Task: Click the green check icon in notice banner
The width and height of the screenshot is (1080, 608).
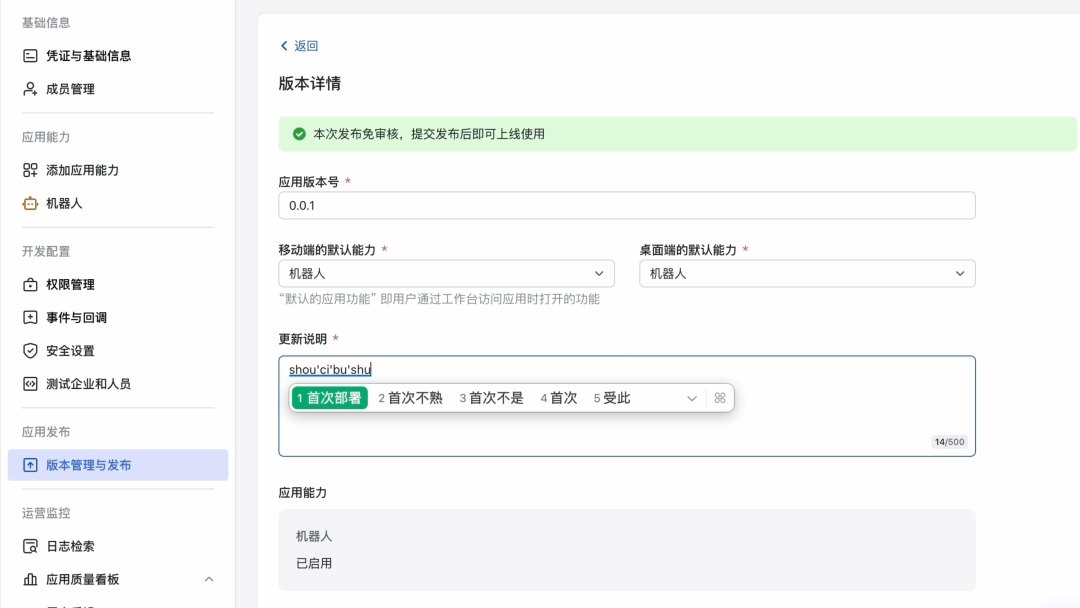Action: point(299,134)
